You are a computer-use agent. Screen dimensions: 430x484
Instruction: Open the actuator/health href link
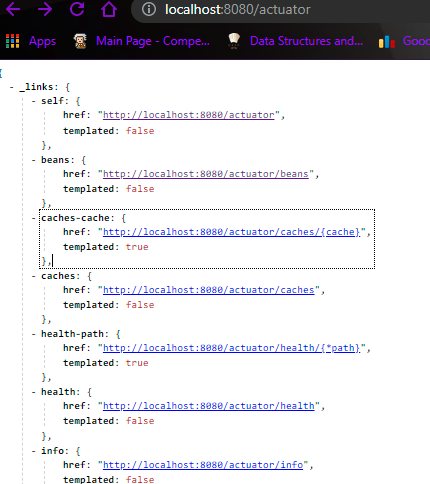pos(209,406)
